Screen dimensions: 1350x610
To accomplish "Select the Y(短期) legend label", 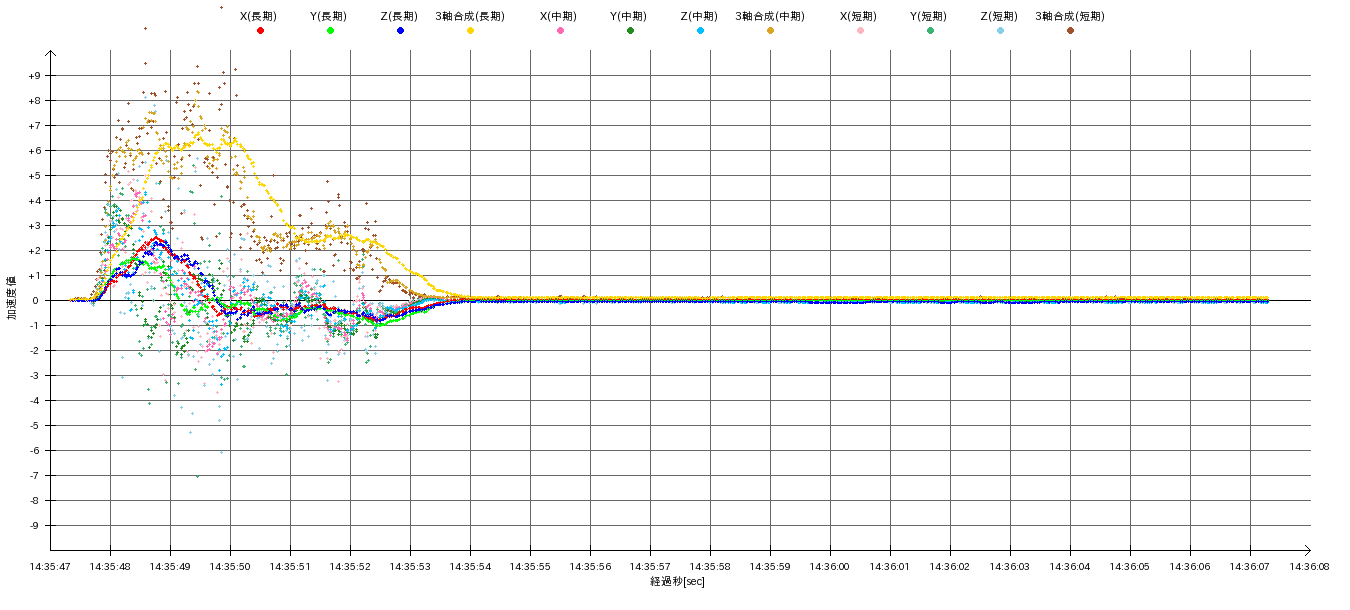I will tap(928, 16).
